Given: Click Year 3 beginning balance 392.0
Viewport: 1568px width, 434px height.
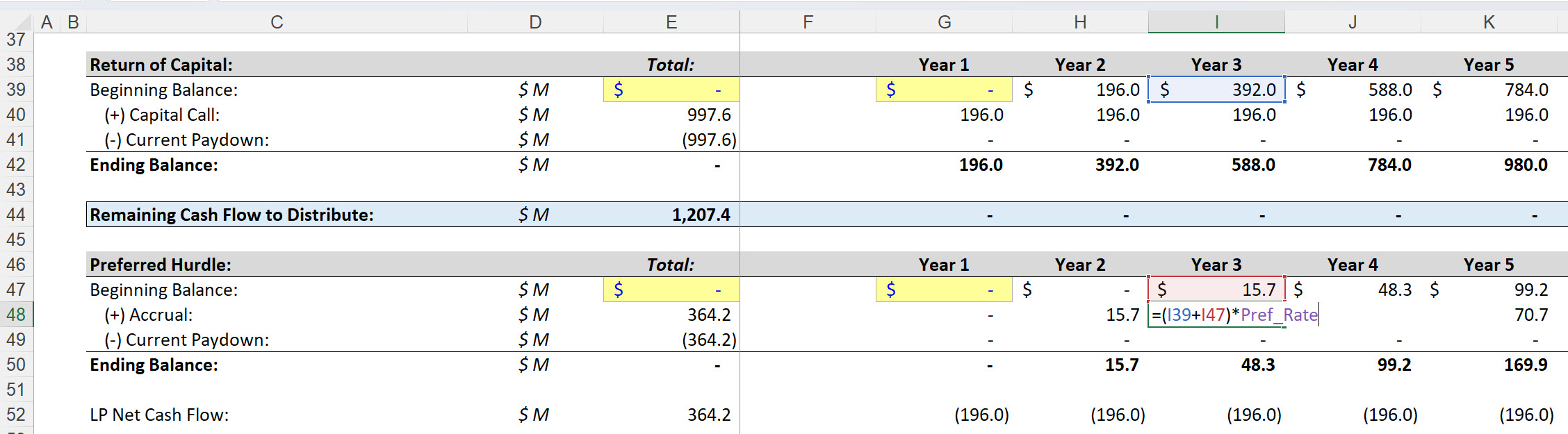Looking at the screenshot, I should coord(1216,90).
